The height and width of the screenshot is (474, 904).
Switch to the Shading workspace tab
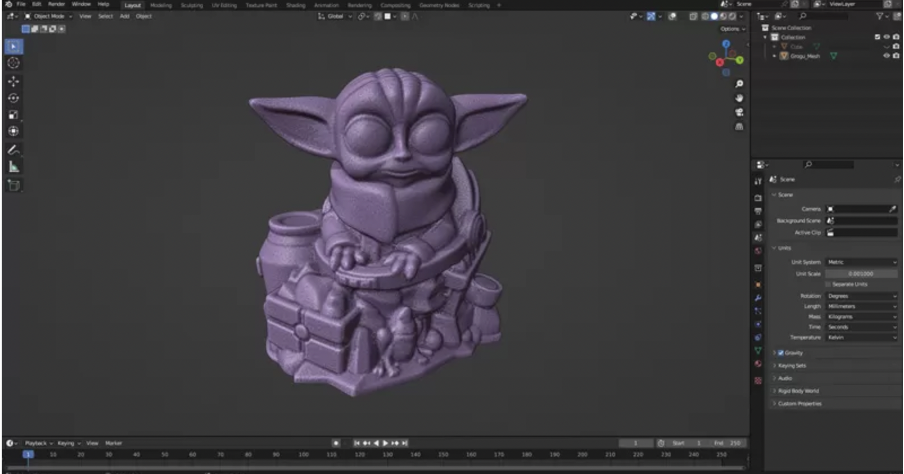[296, 5]
